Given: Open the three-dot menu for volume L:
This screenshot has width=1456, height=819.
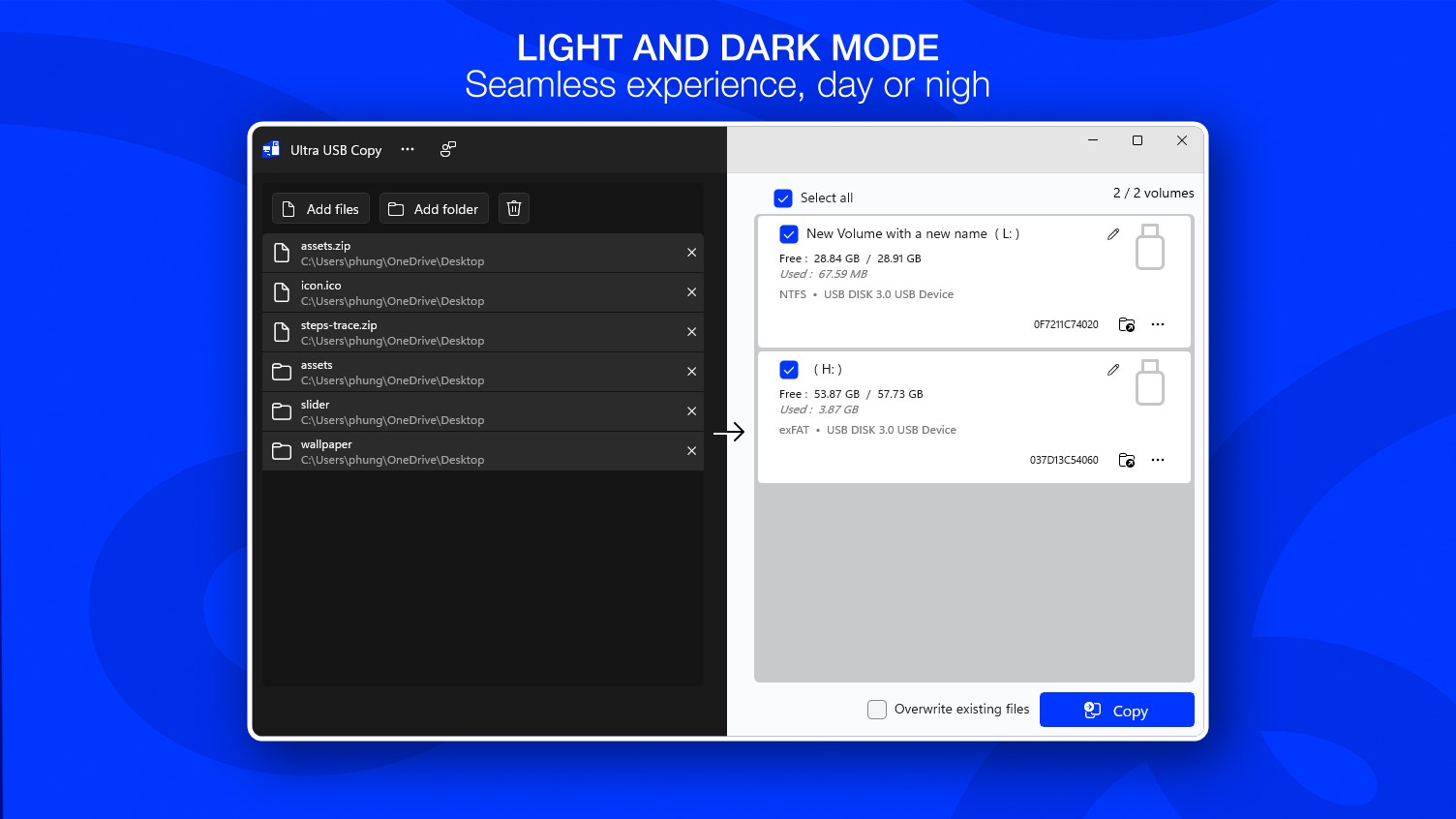Looking at the screenshot, I should tap(1158, 324).
